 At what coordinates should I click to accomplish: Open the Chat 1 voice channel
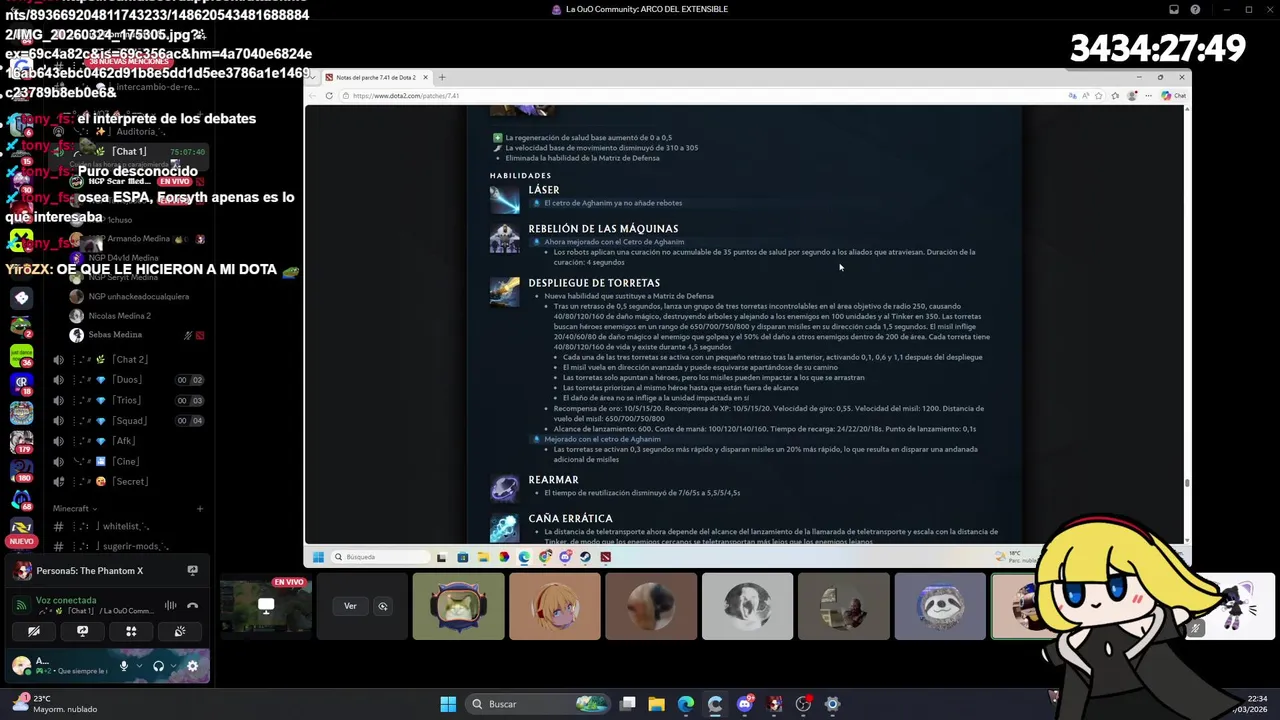coord(128,151)
